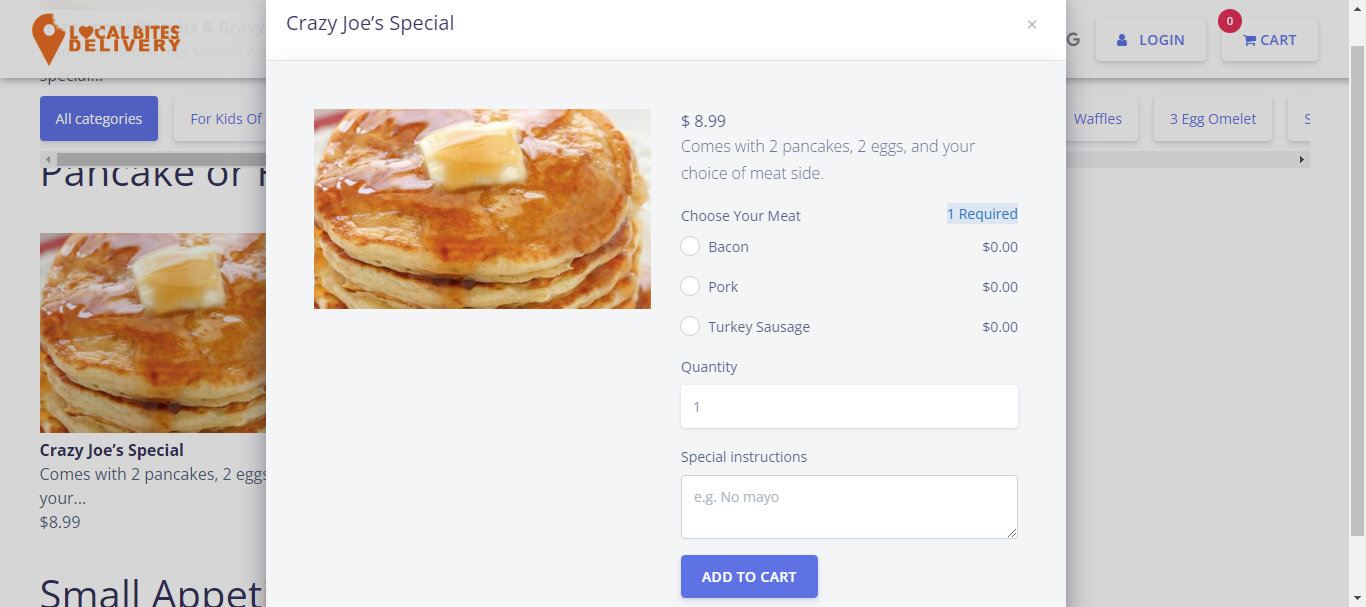
Task: Click right arrow of category scrollbar
Action: point(1302,160)
